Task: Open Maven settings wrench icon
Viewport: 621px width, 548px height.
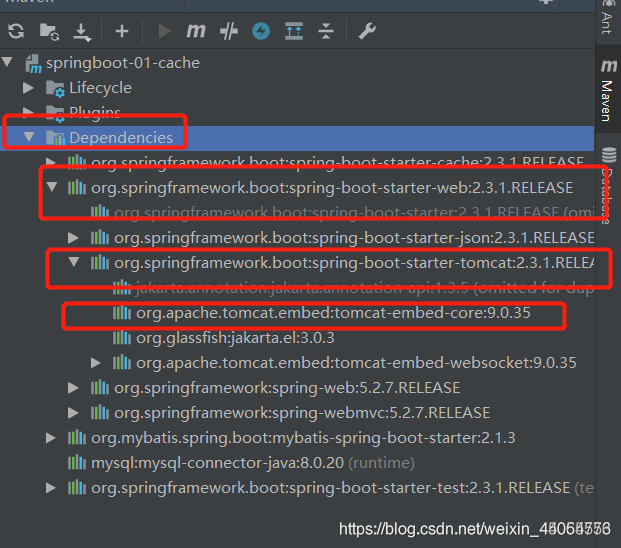Action: click(367, 31)
